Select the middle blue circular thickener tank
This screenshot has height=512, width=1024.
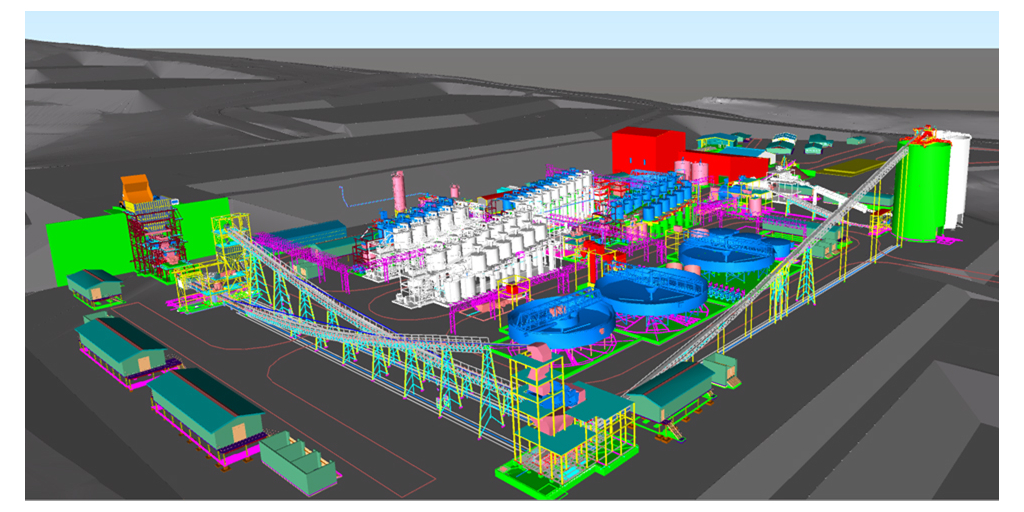pos(648,289)
